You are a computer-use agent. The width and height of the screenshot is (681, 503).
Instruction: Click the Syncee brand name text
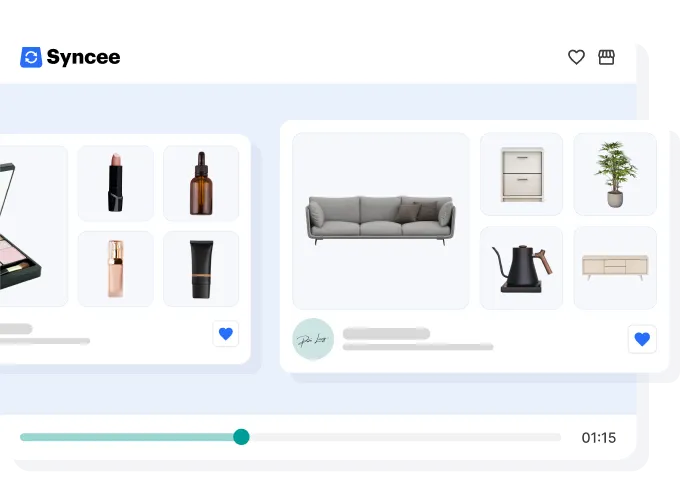point(83,57)
